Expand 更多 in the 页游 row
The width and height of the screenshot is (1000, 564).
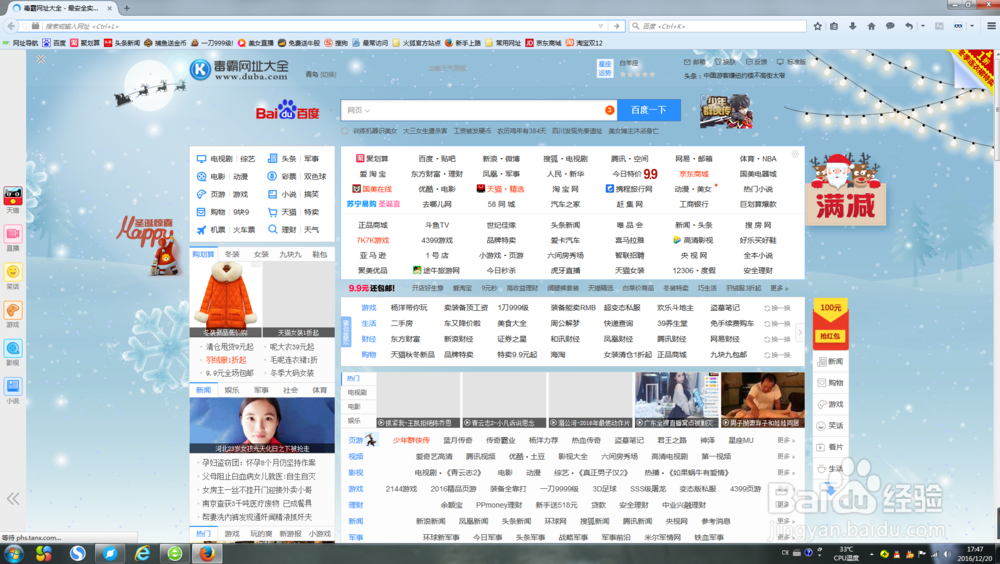coord(786,440)
